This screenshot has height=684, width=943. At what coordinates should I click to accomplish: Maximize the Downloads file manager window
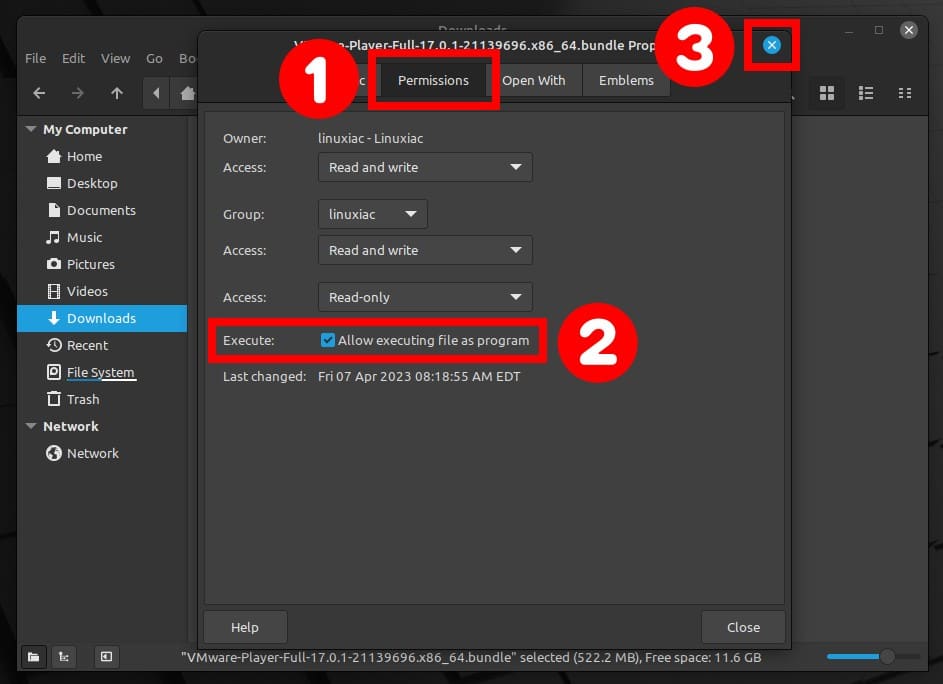879,30
